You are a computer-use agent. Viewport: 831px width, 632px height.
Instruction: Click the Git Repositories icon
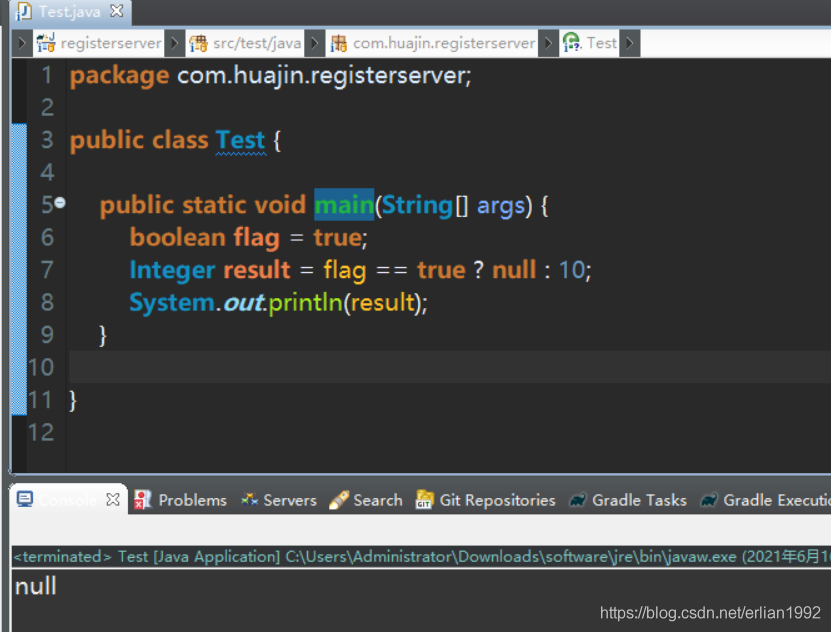(425, 499)
